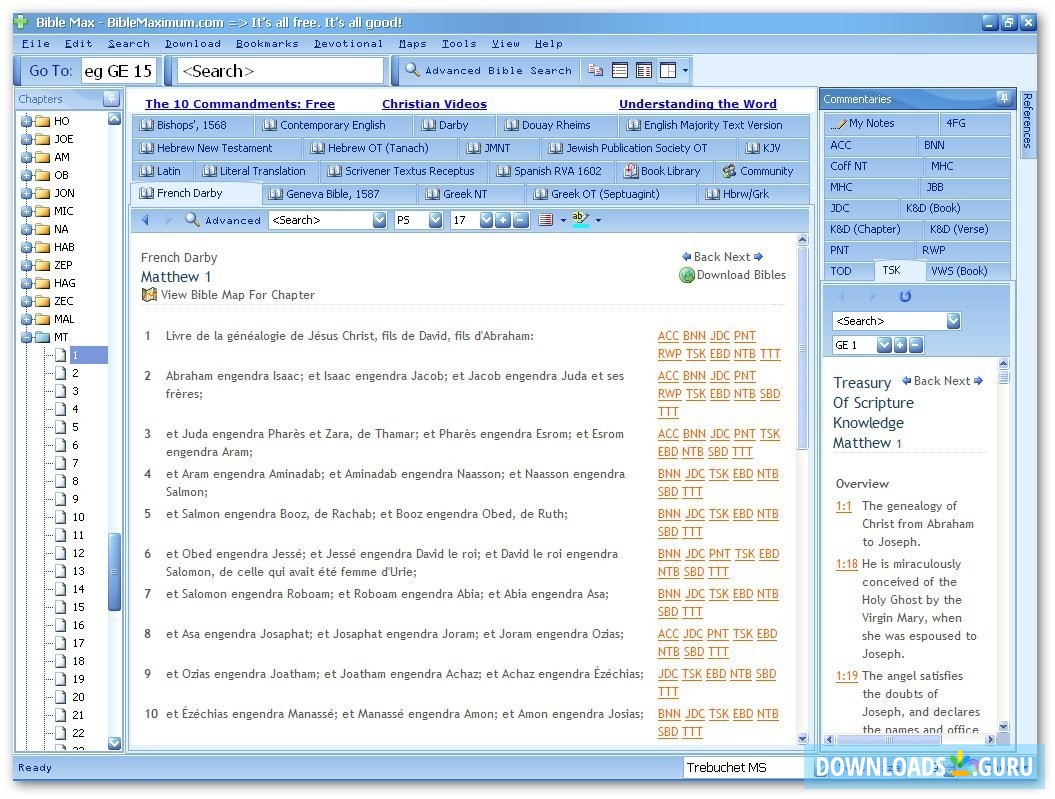Image resolution: width=1055 pixels, height=799 pixels.
Task: Click the ab highlighter tool icon
Action: click(x=580, y=219)
